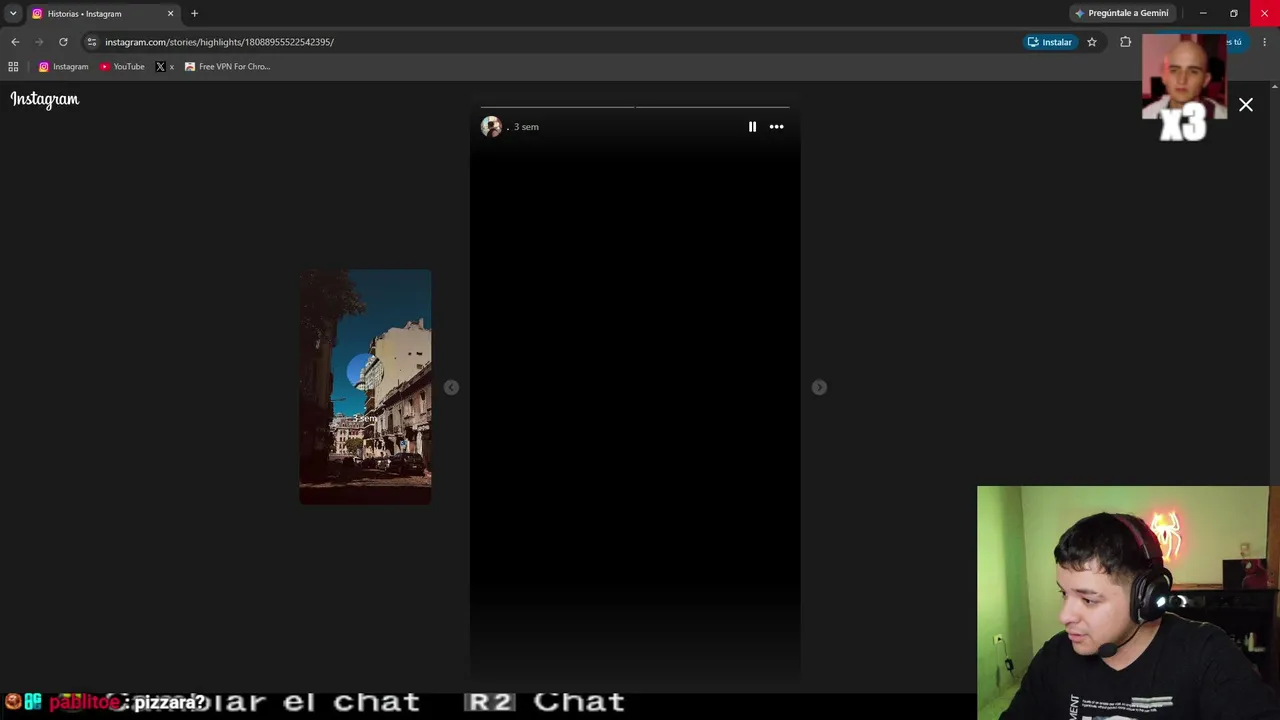Bookmark this page with the star
This screenshot has height=720, width=1280.
point(1092,42)
